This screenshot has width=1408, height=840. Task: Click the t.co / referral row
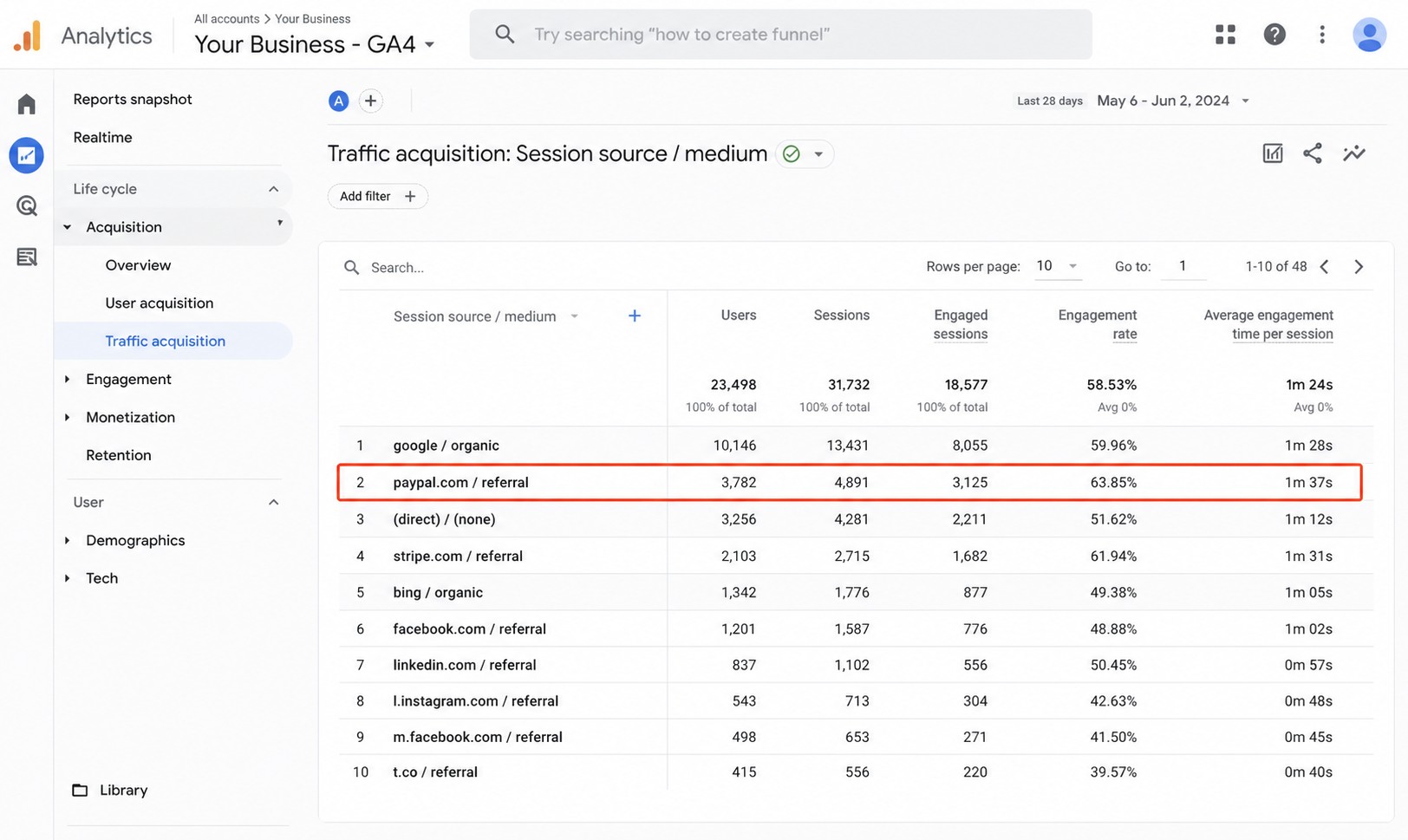tap(856, 772)
